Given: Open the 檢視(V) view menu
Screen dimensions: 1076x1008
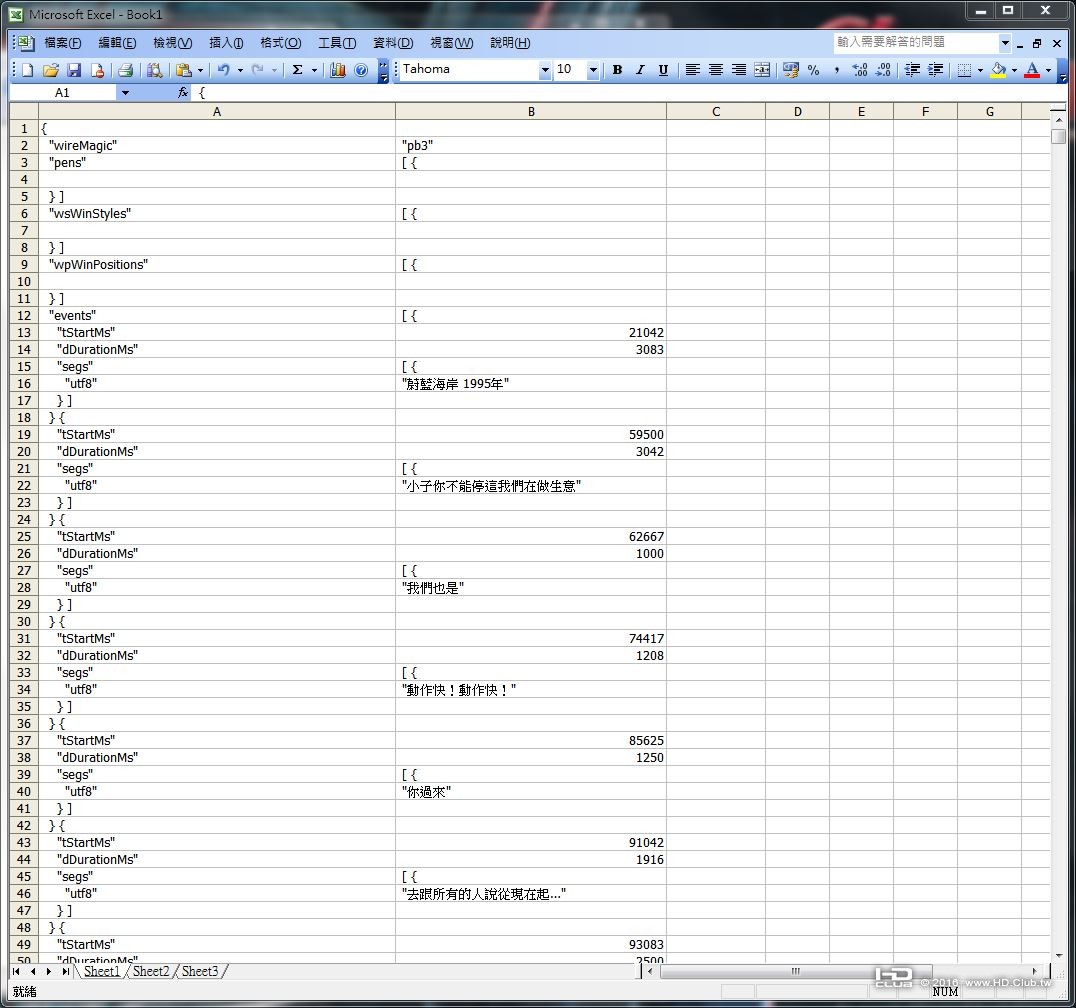Looking at the screenshot, I should 172,43.
